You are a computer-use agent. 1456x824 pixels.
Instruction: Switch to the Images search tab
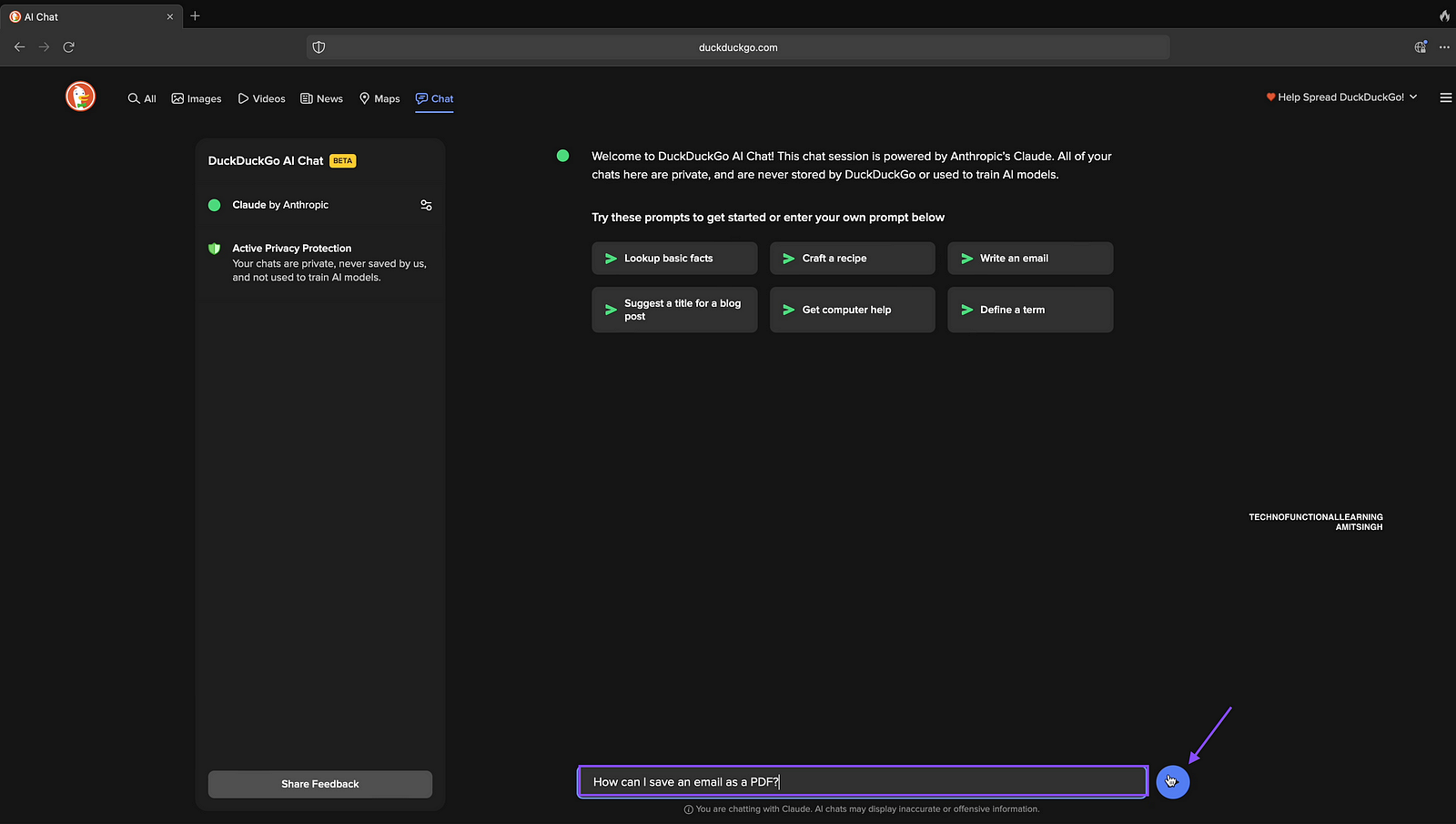[197, 98]
